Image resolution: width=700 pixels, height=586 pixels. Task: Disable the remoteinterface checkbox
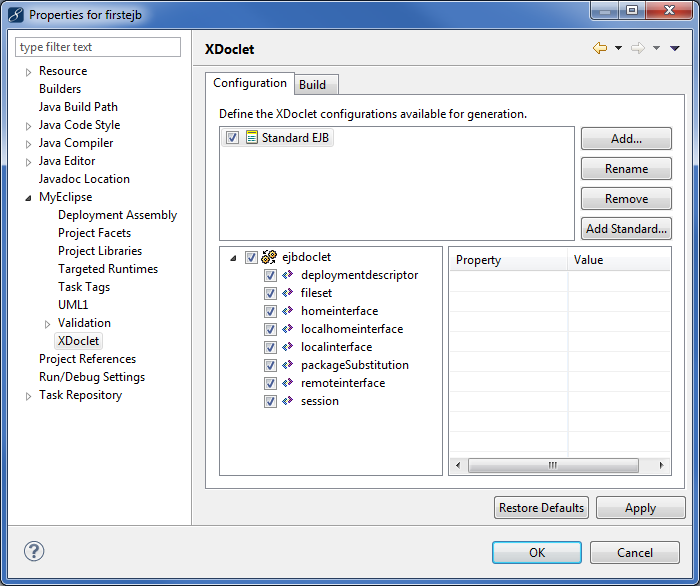(271, 383)
